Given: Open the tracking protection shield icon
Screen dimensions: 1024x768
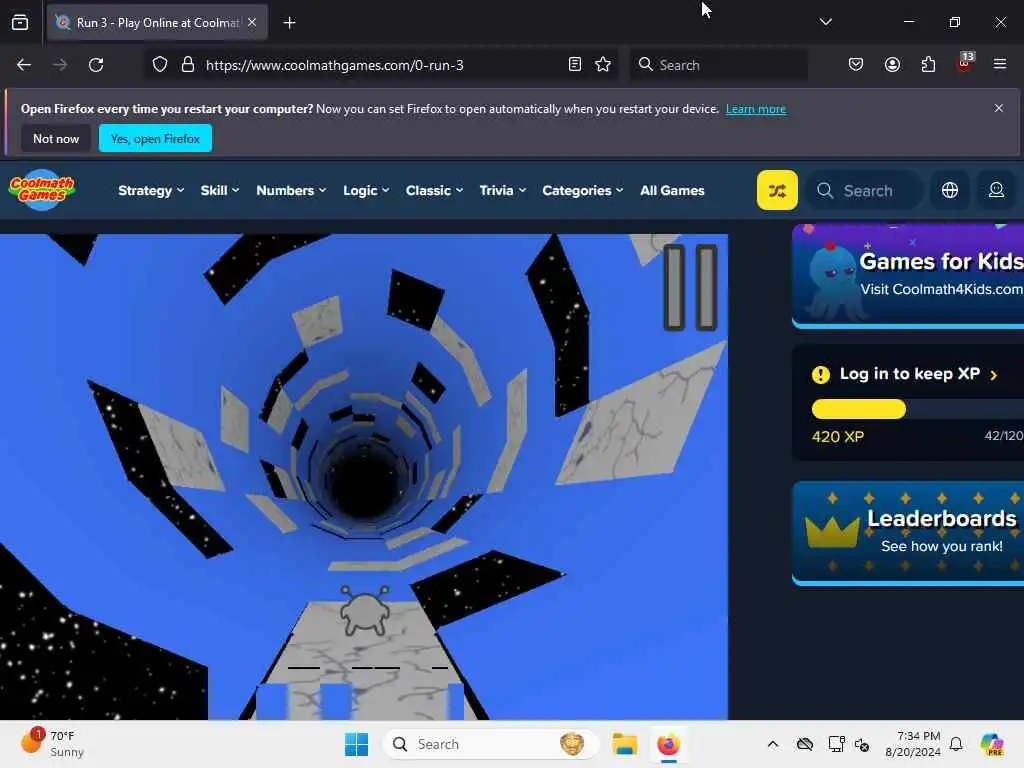Looking at the screenshot, I should (x=160, y=65).
